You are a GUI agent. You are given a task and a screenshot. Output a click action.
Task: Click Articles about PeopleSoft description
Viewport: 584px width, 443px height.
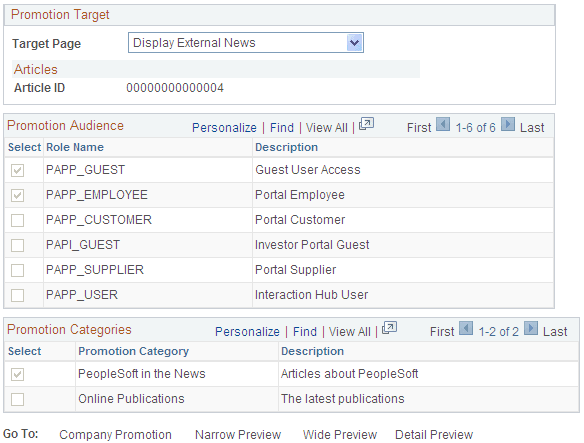[x=349, y=374]
